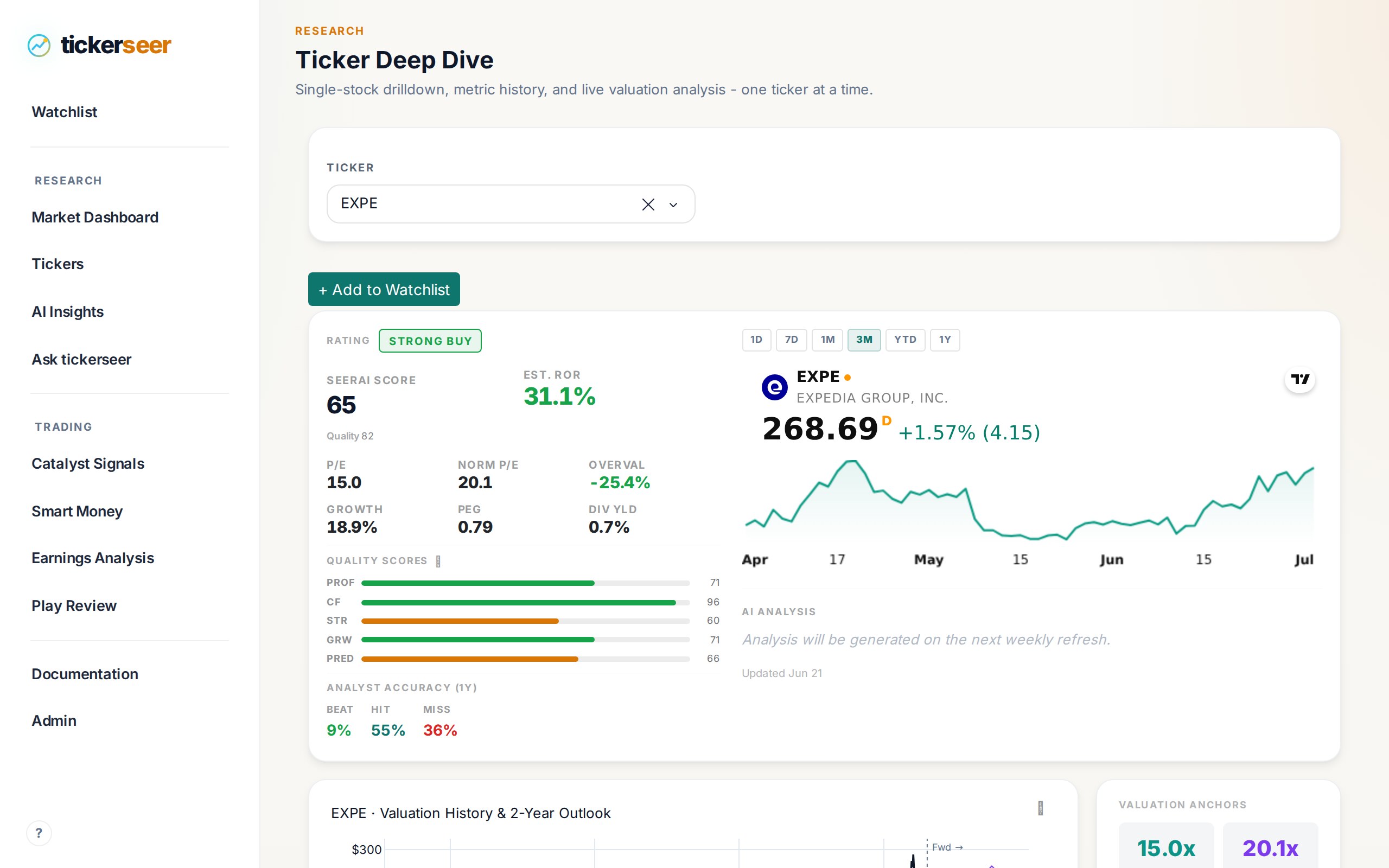1389x868 pixels.
Task: Open the Admin page
Action: tap(54, 720)
